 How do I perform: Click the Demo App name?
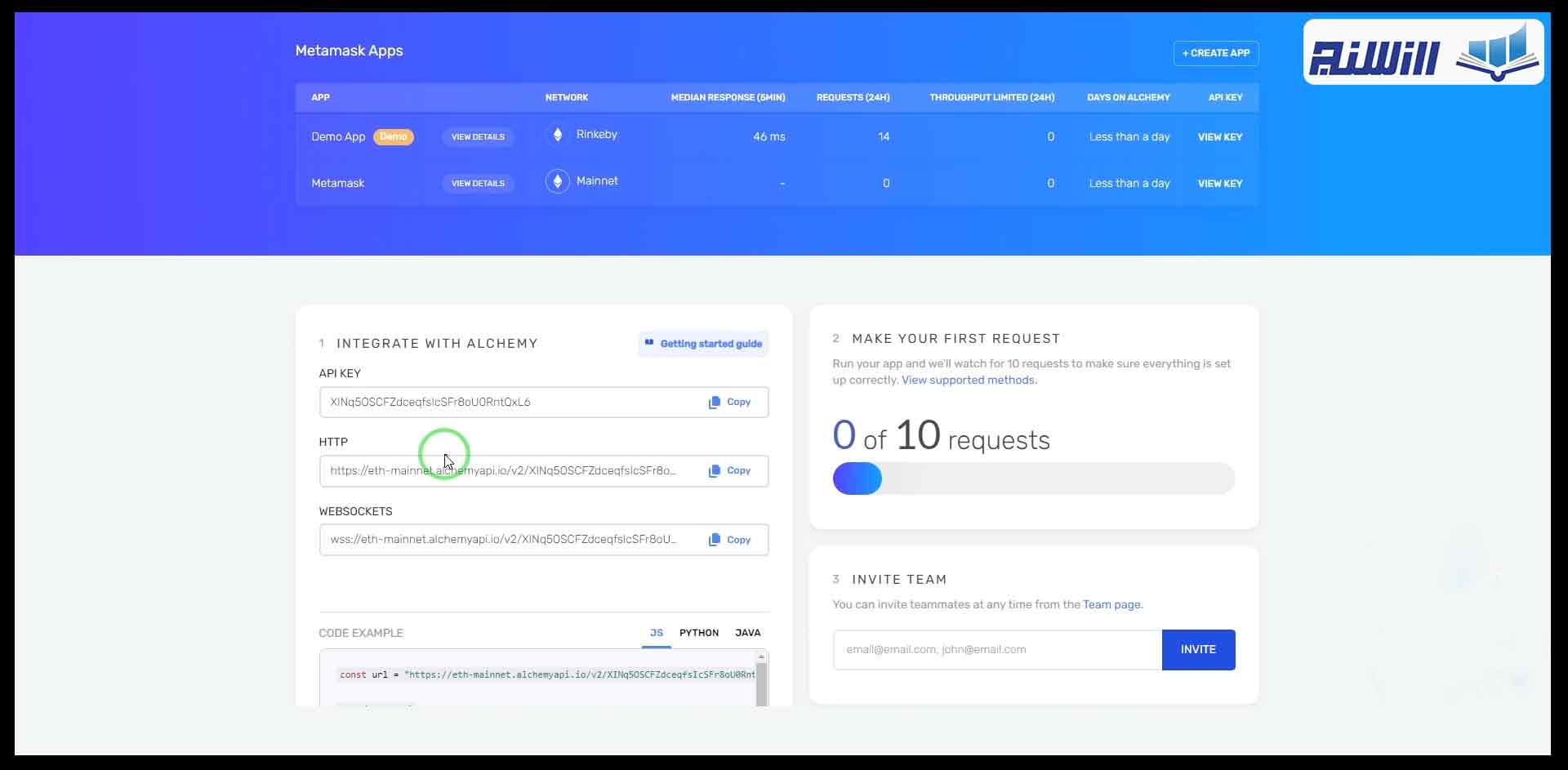click(x=338, y=137)
